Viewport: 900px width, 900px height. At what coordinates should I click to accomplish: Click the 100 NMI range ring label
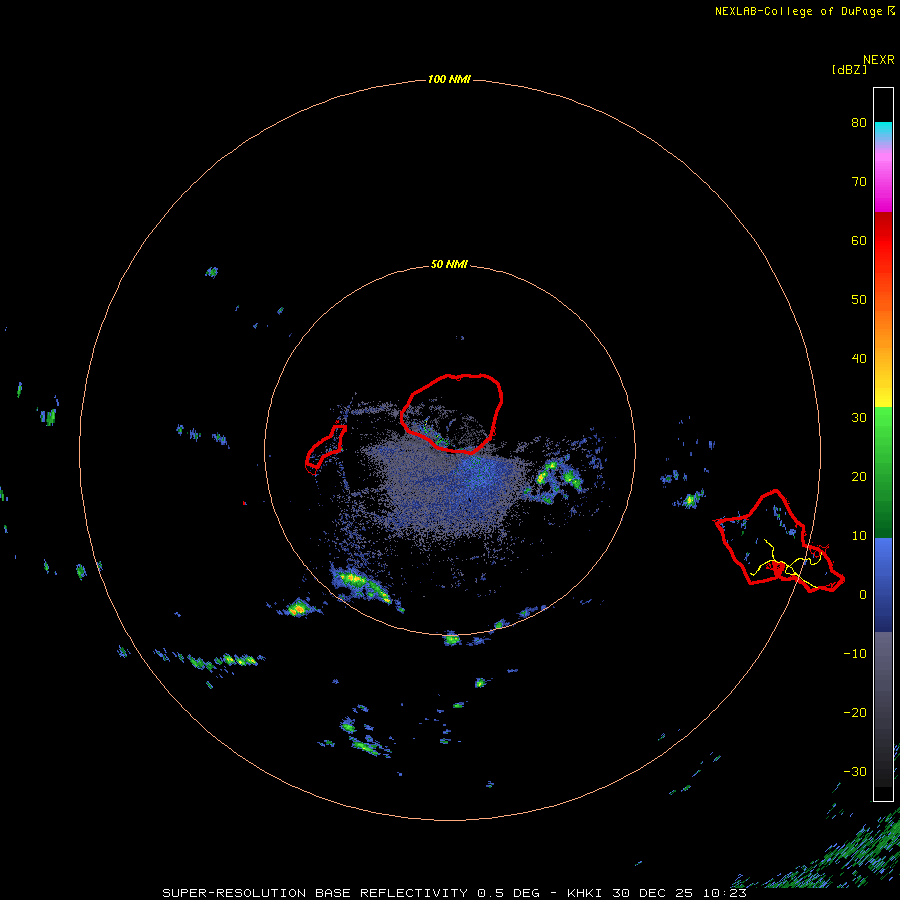tap(449, 79)
